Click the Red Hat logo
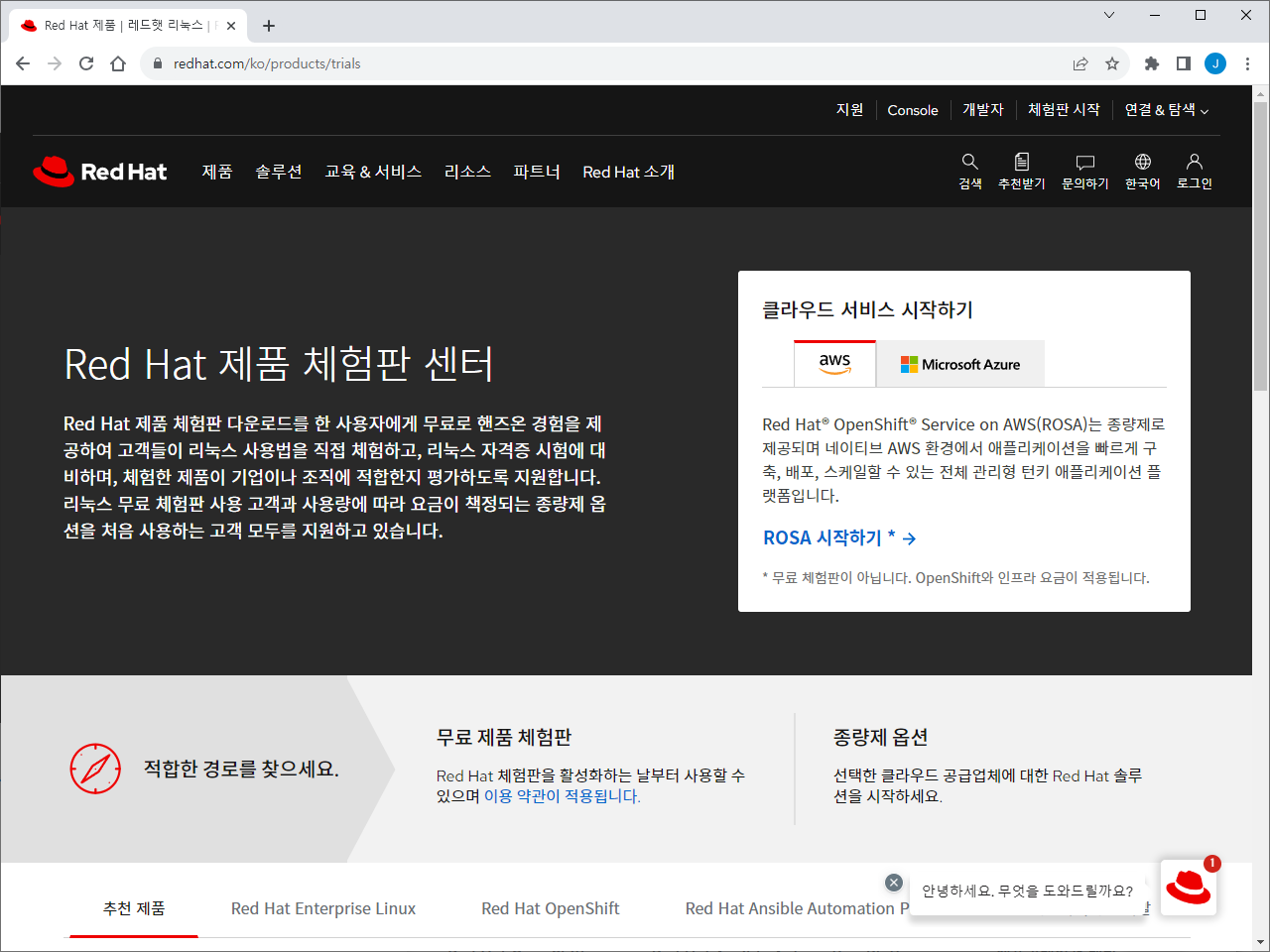The image size is (1270, 952). pos(99,172)
